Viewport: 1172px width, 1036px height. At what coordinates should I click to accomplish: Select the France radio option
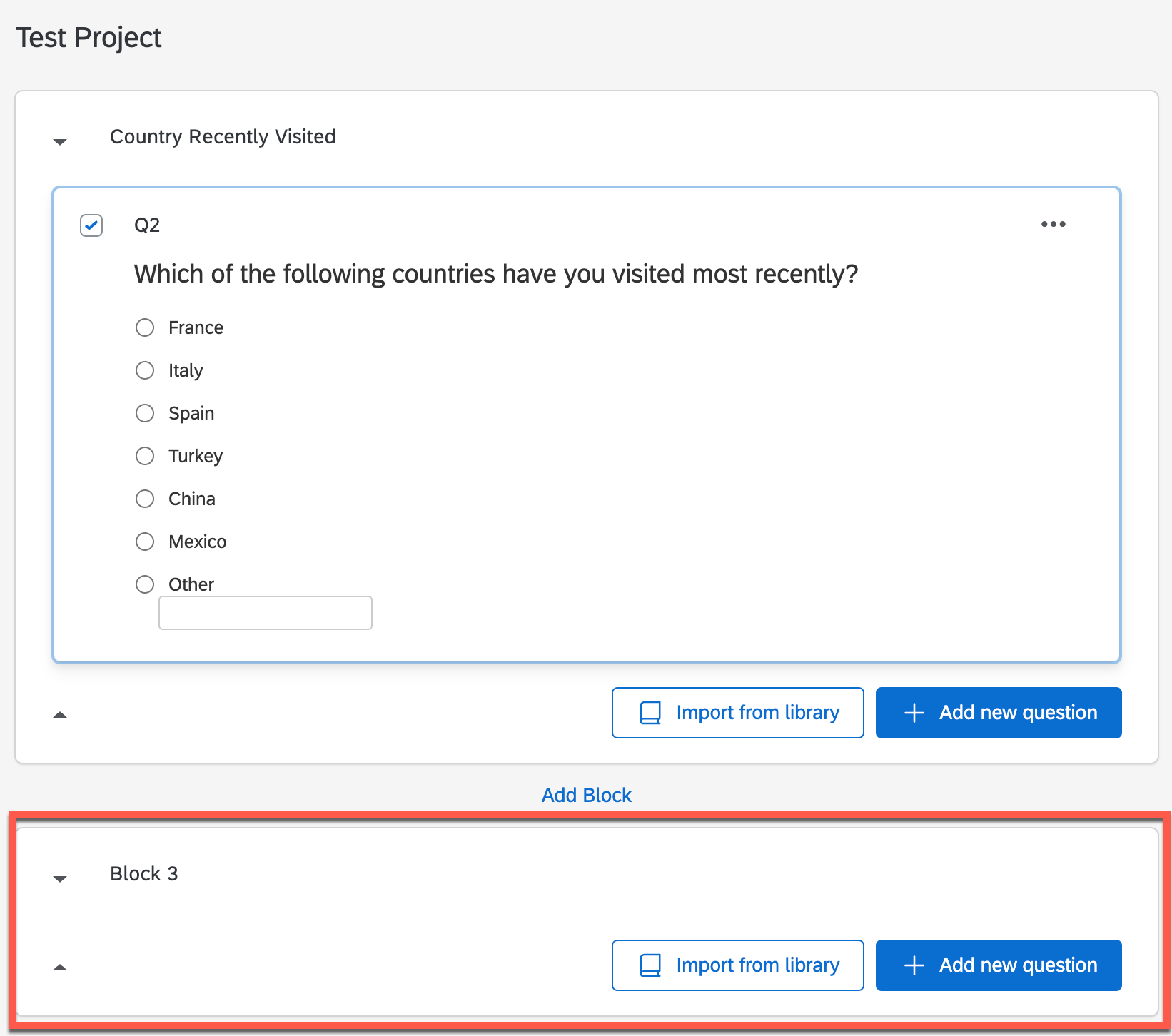pos(145,327)
